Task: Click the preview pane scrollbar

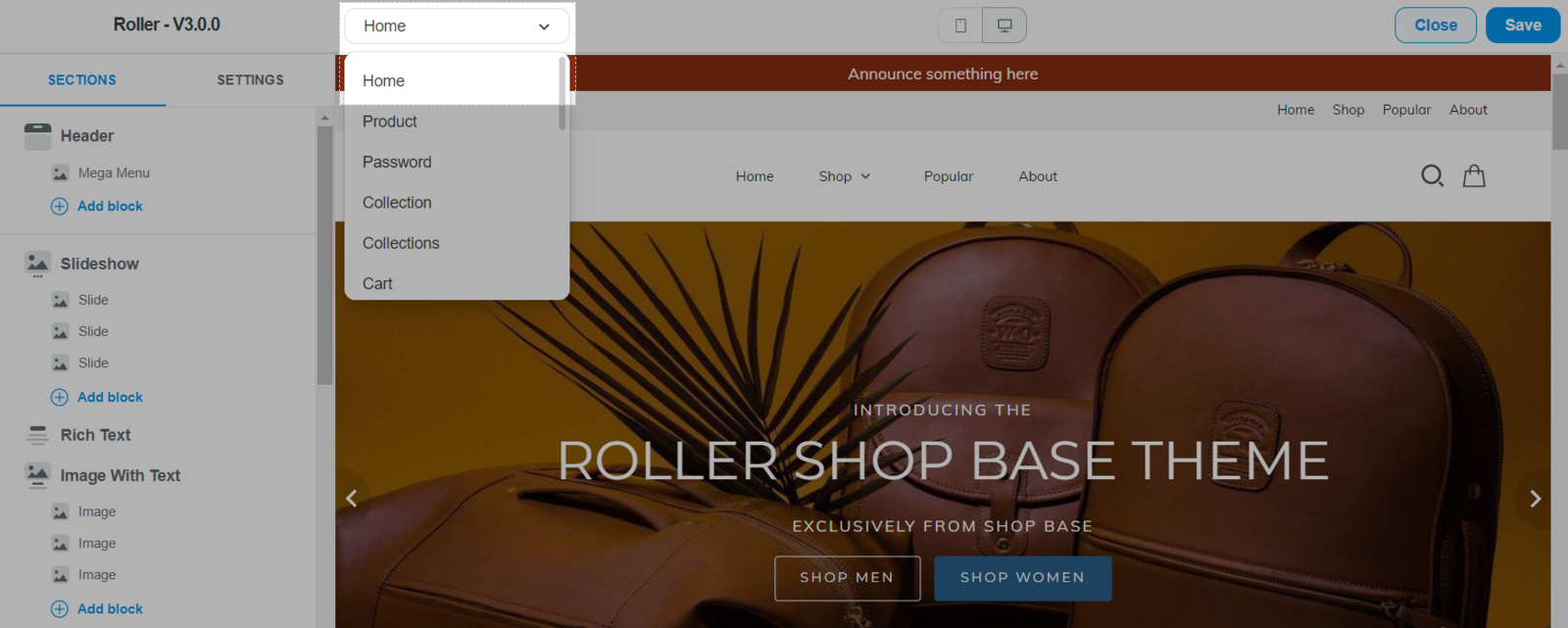Action: point(1559,111)
